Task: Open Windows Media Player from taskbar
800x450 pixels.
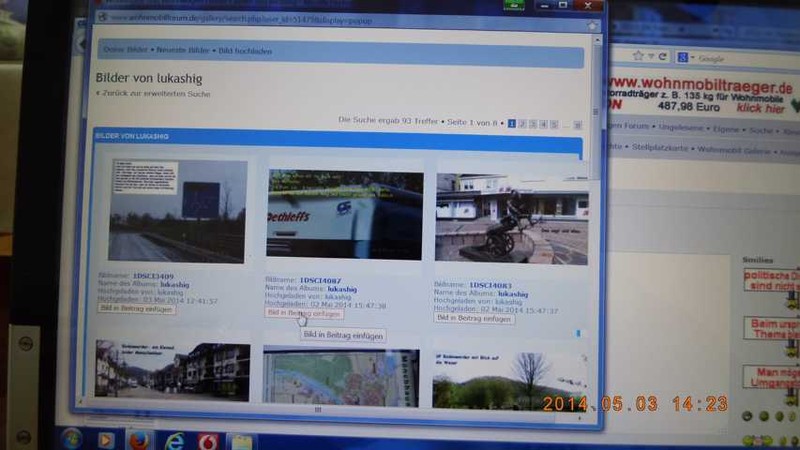Action: 106,439
